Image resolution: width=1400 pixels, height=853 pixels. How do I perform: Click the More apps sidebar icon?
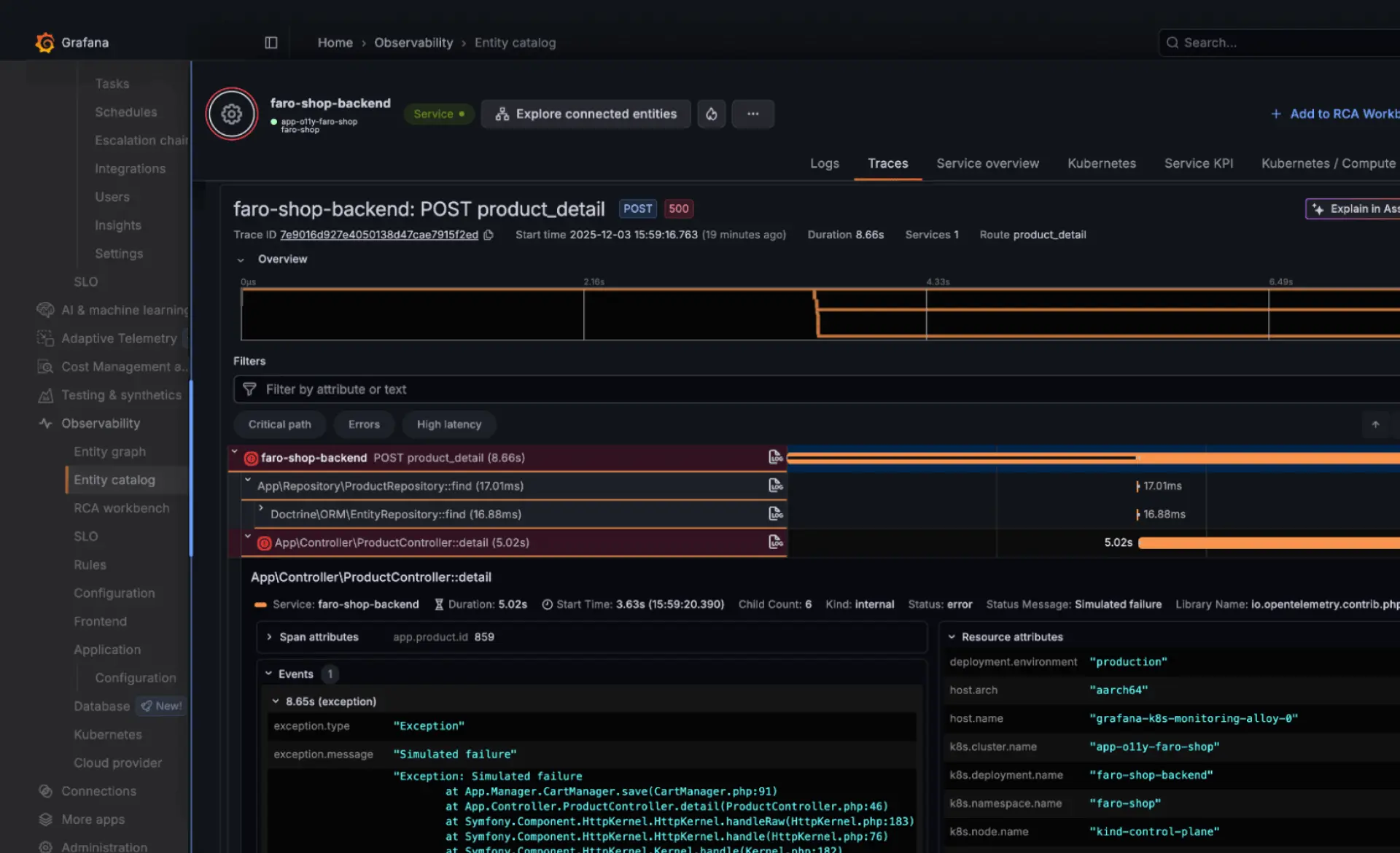[x=45, y=819]
